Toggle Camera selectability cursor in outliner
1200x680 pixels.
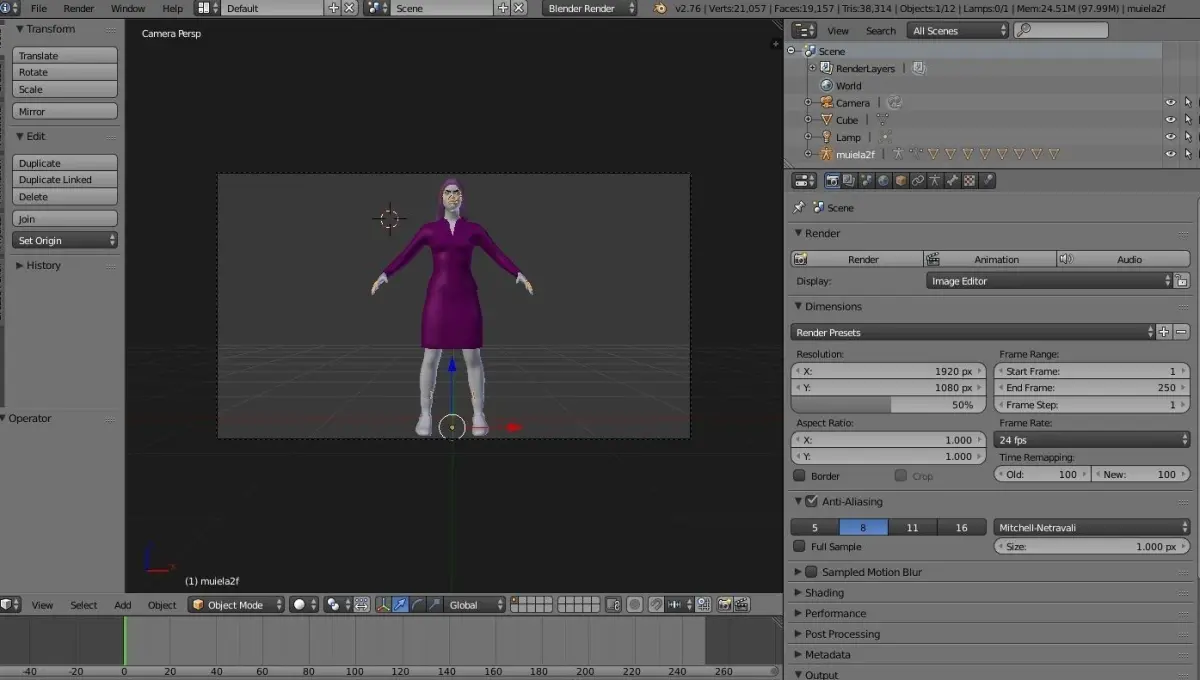pos(1188,102)
